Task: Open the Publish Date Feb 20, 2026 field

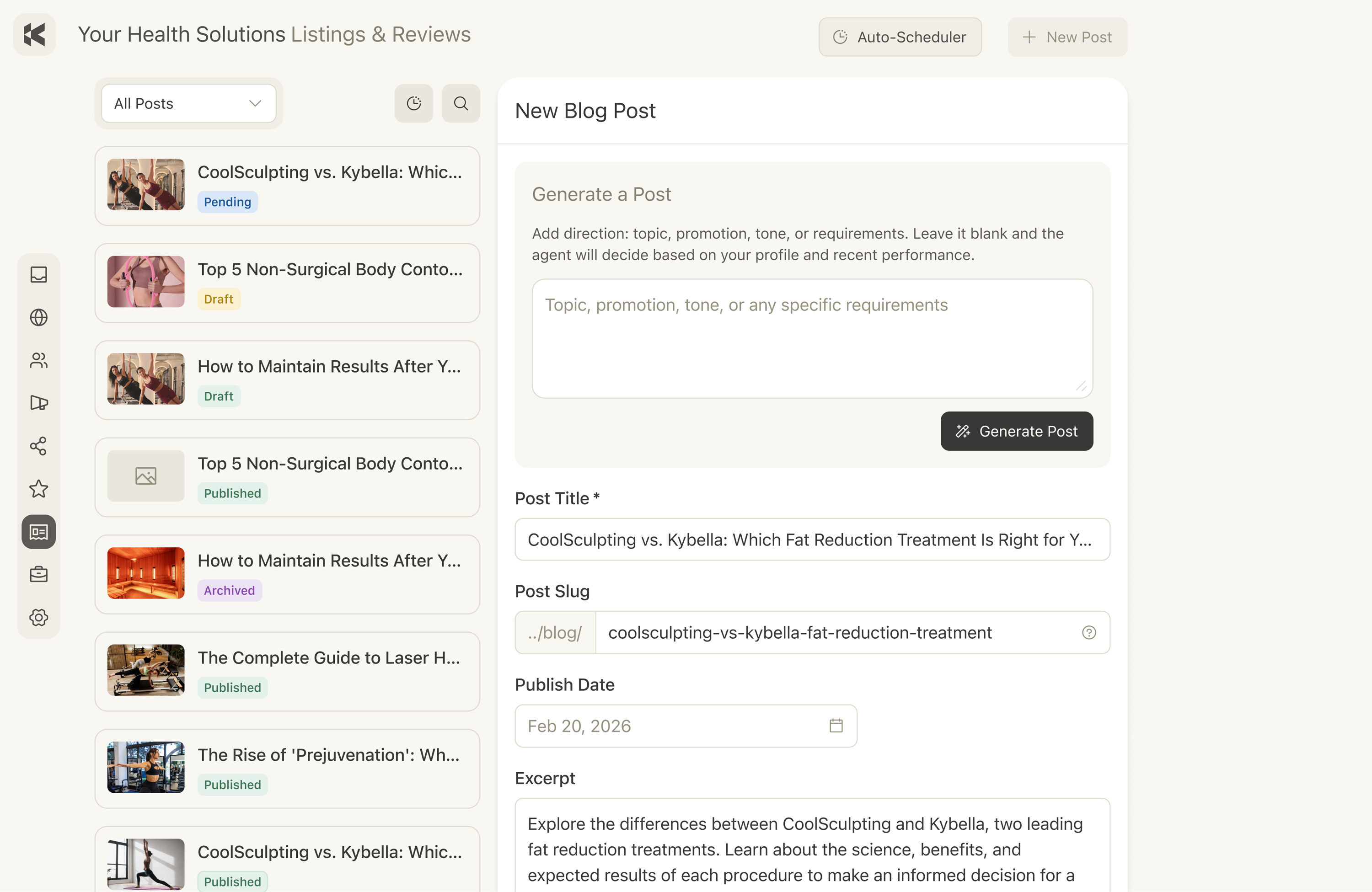Action: (686, 726)
